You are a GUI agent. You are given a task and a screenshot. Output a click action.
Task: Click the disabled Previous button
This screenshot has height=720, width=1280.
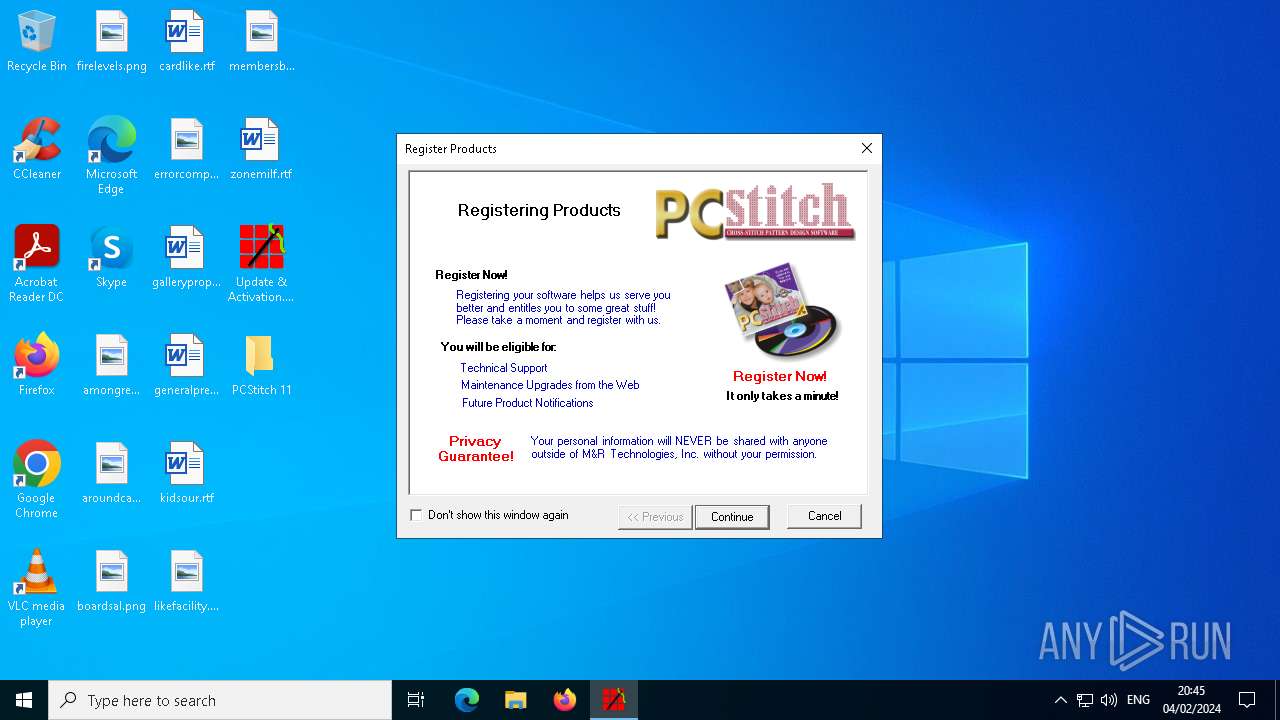tap(655, 517)
